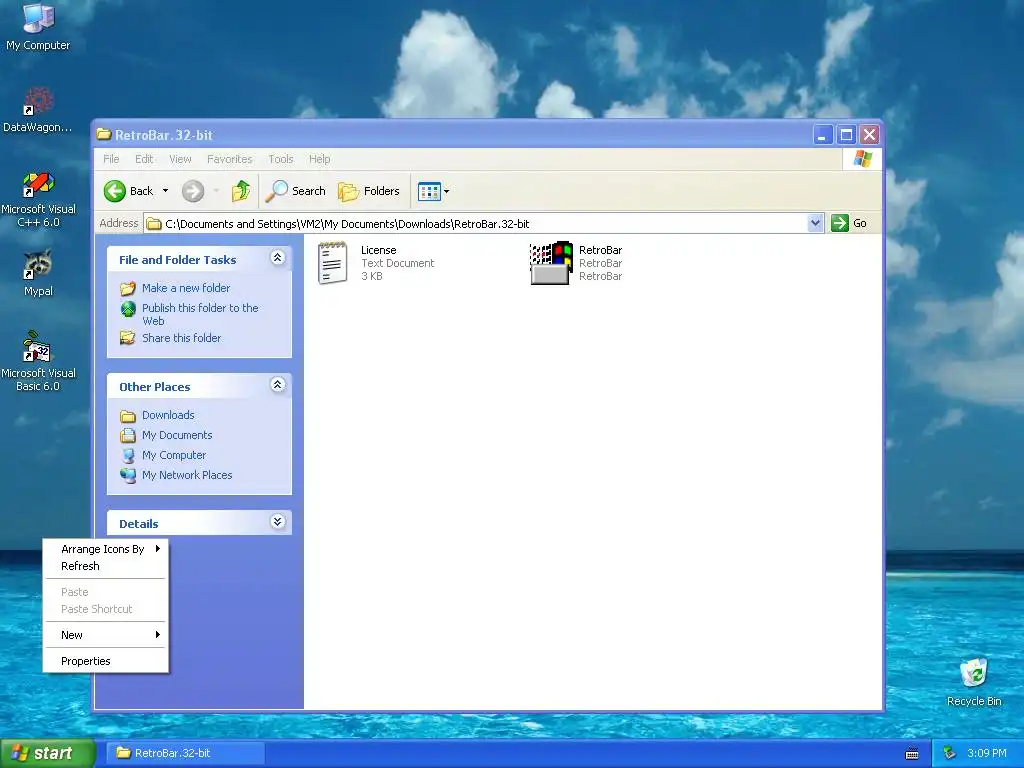
Task: Choose Refresh in the context menu
Action: 106,566
